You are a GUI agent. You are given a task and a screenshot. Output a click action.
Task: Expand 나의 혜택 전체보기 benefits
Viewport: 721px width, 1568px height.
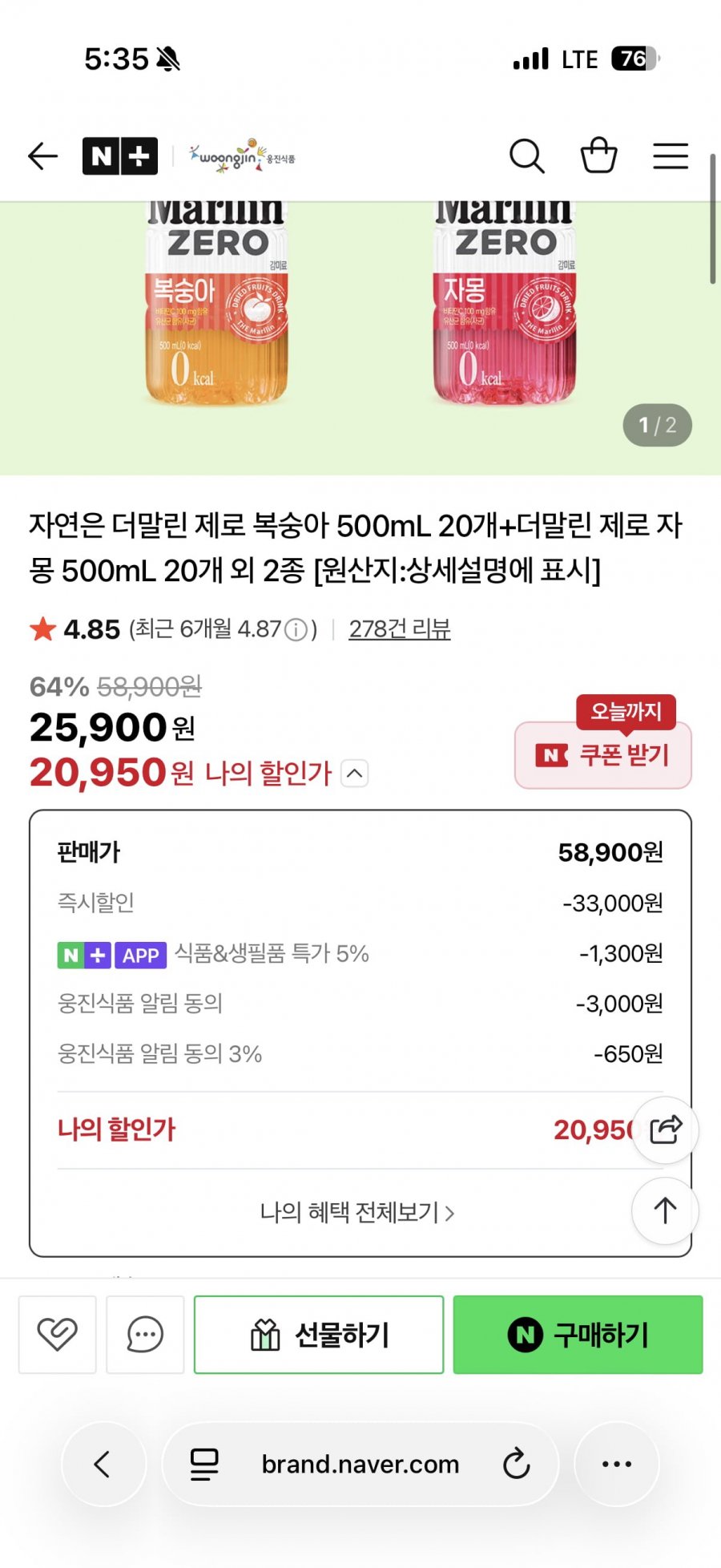357,1212
